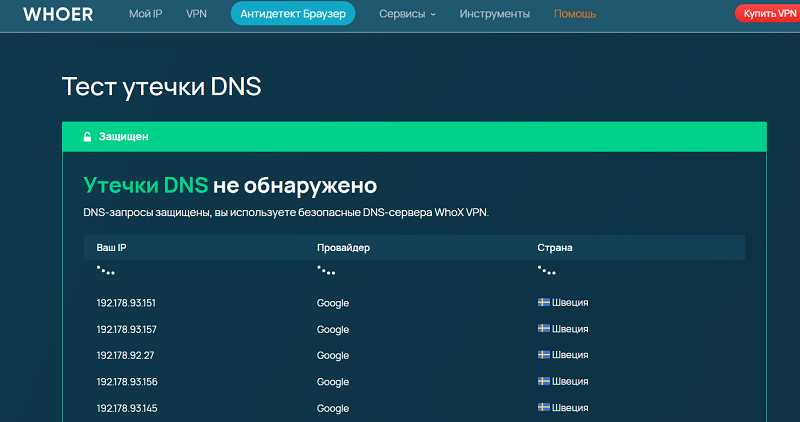Select IP address 192.178.93.156

(x=127, y=382)
